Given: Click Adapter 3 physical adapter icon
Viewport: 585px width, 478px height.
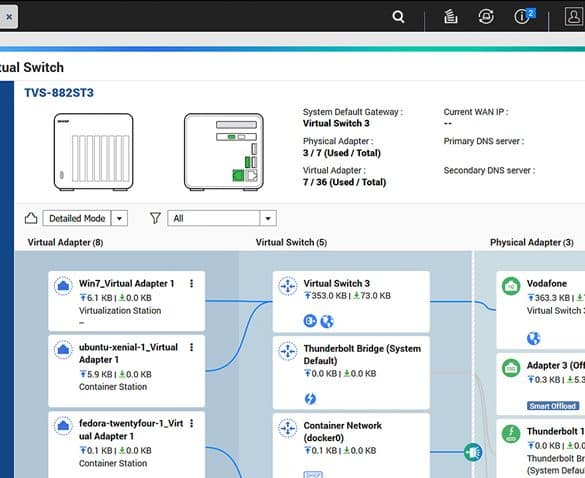Looking at the screenshot, I should [x=511, y=368].
